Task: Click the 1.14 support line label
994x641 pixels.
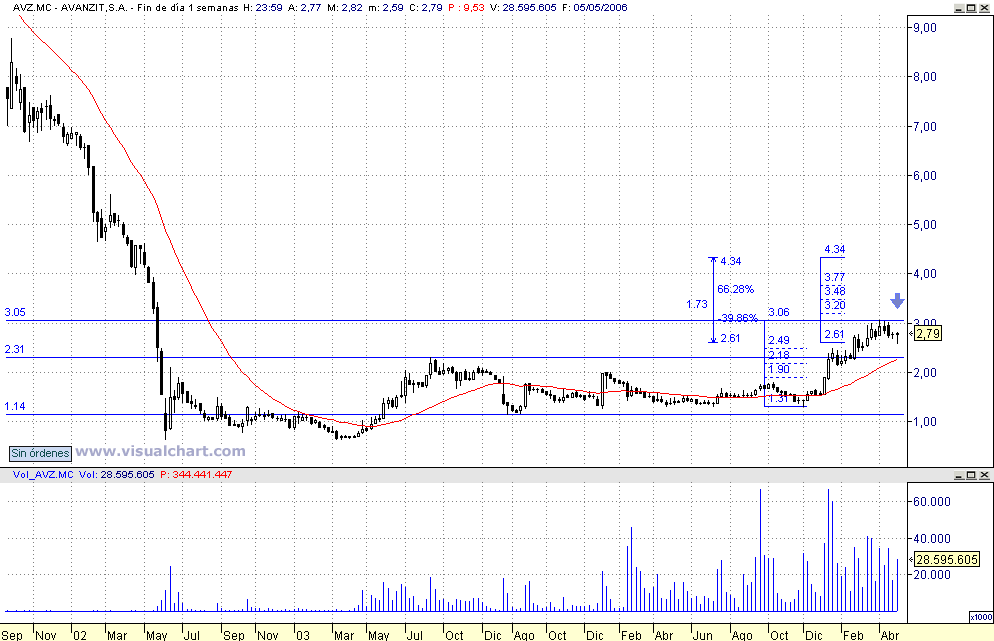Action: point(15,406)
